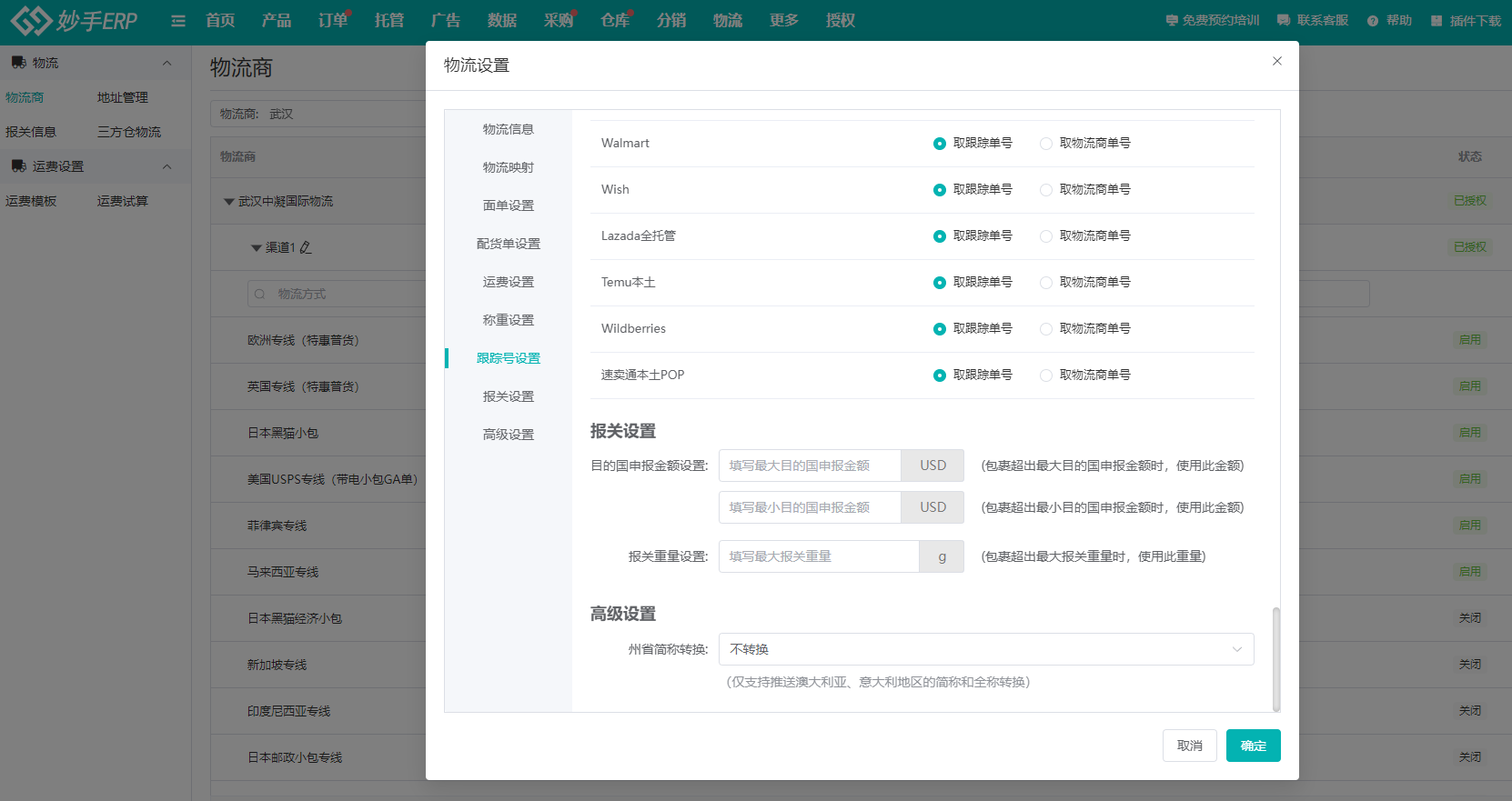Screen dimensions: 1512x801
Task: Close the 物流设置 dialog
Action: point(1277,61)
